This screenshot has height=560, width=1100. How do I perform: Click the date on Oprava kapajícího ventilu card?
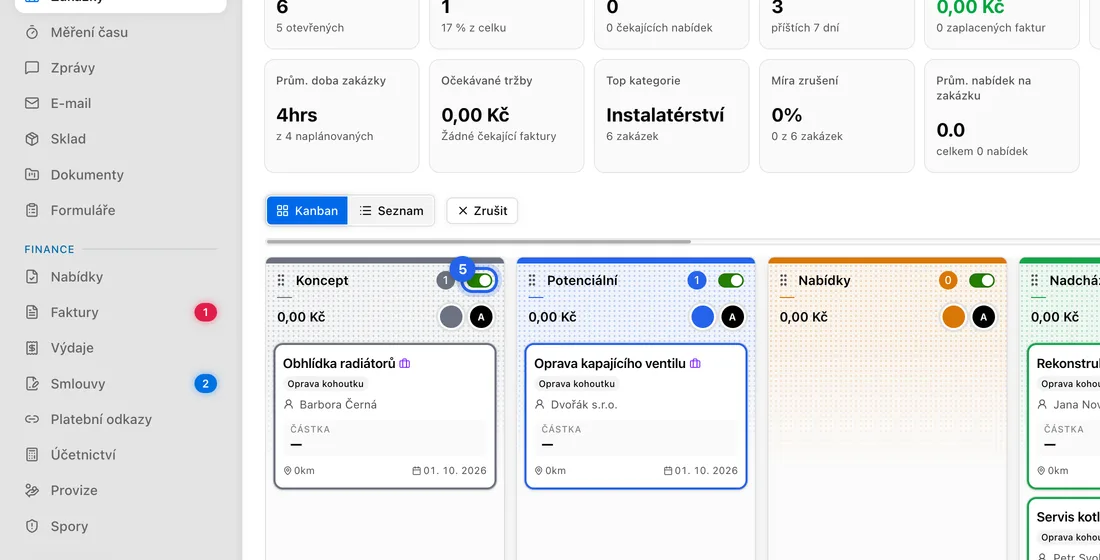[701, 470]
